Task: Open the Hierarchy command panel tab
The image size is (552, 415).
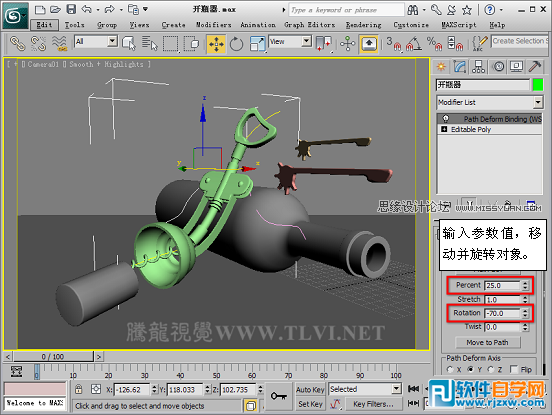Action: click(478, 67)
